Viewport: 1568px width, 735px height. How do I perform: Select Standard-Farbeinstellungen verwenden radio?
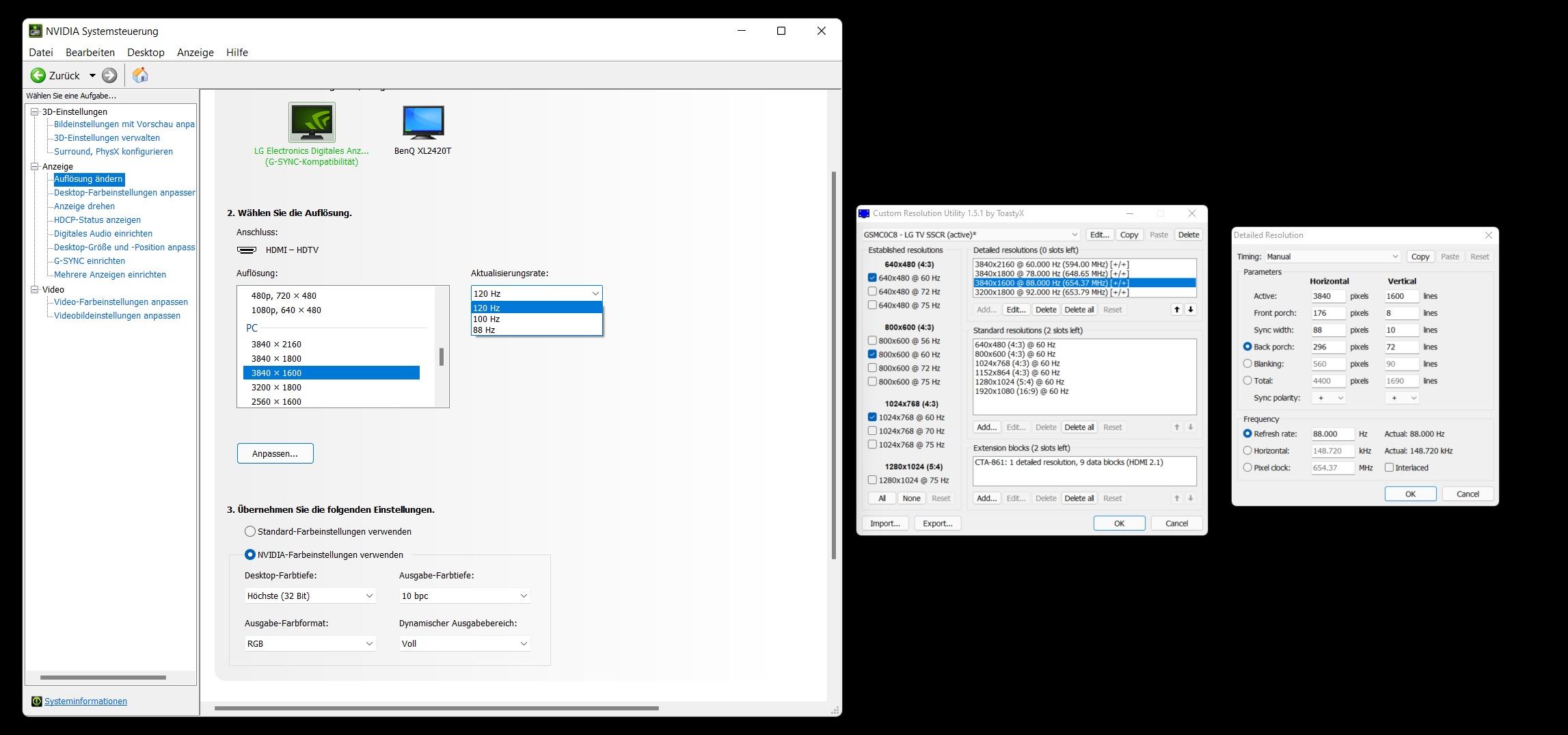[x=250, y=532]
